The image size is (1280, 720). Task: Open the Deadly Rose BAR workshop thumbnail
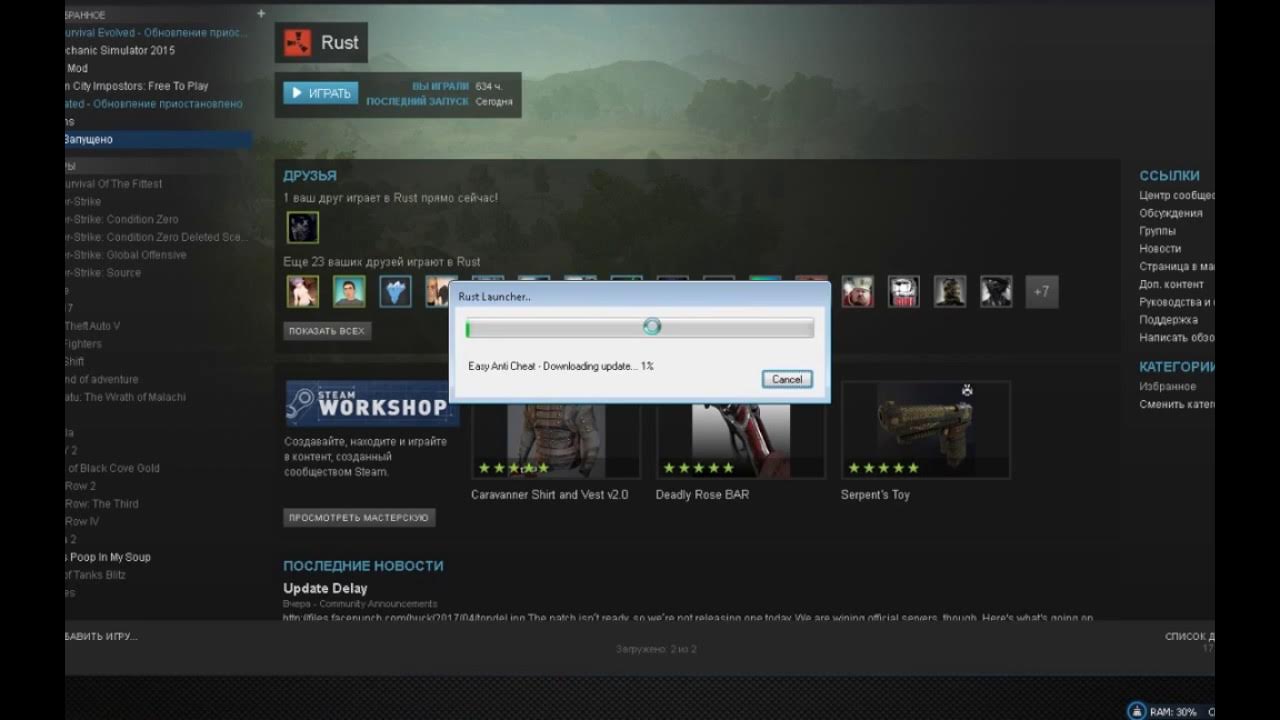point(741,430)
